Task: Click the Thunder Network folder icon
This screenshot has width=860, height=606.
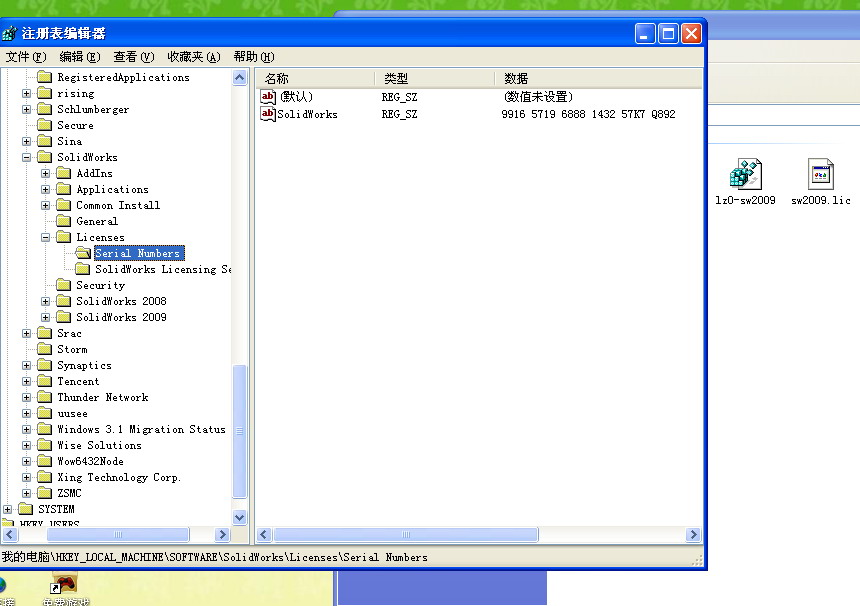Action: tap(44, 397)
